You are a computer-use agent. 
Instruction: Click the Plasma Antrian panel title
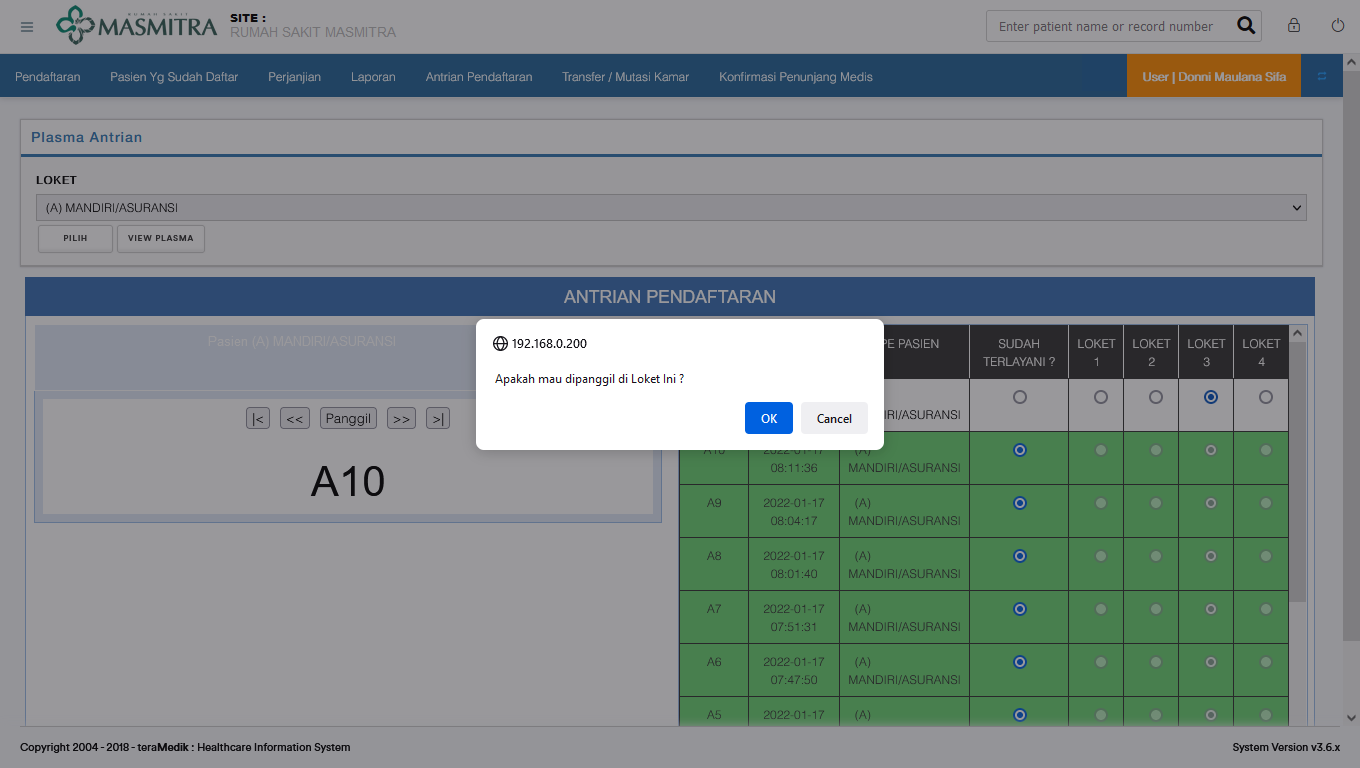point(86,137)
